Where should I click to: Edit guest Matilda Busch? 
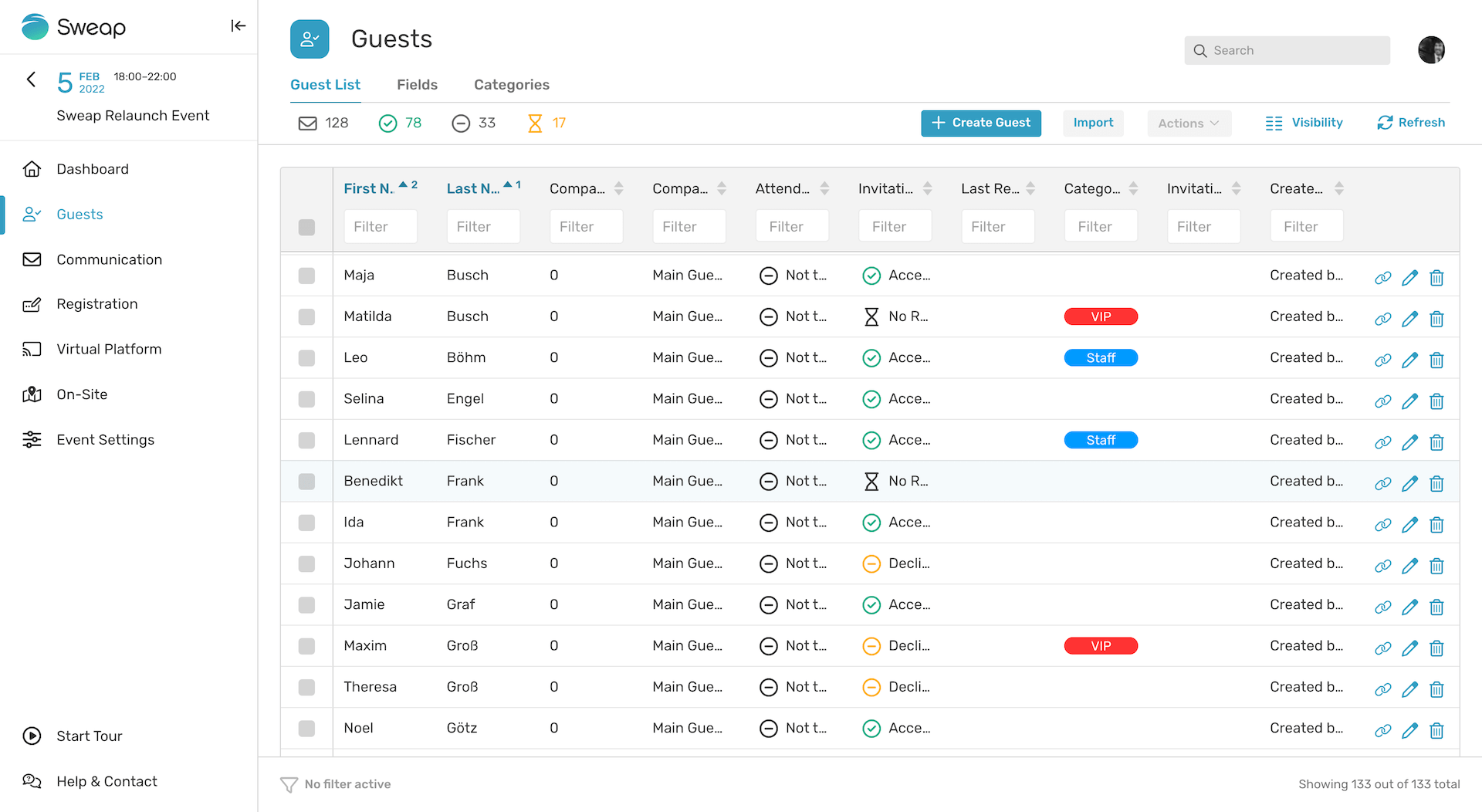pos(1409,319)
